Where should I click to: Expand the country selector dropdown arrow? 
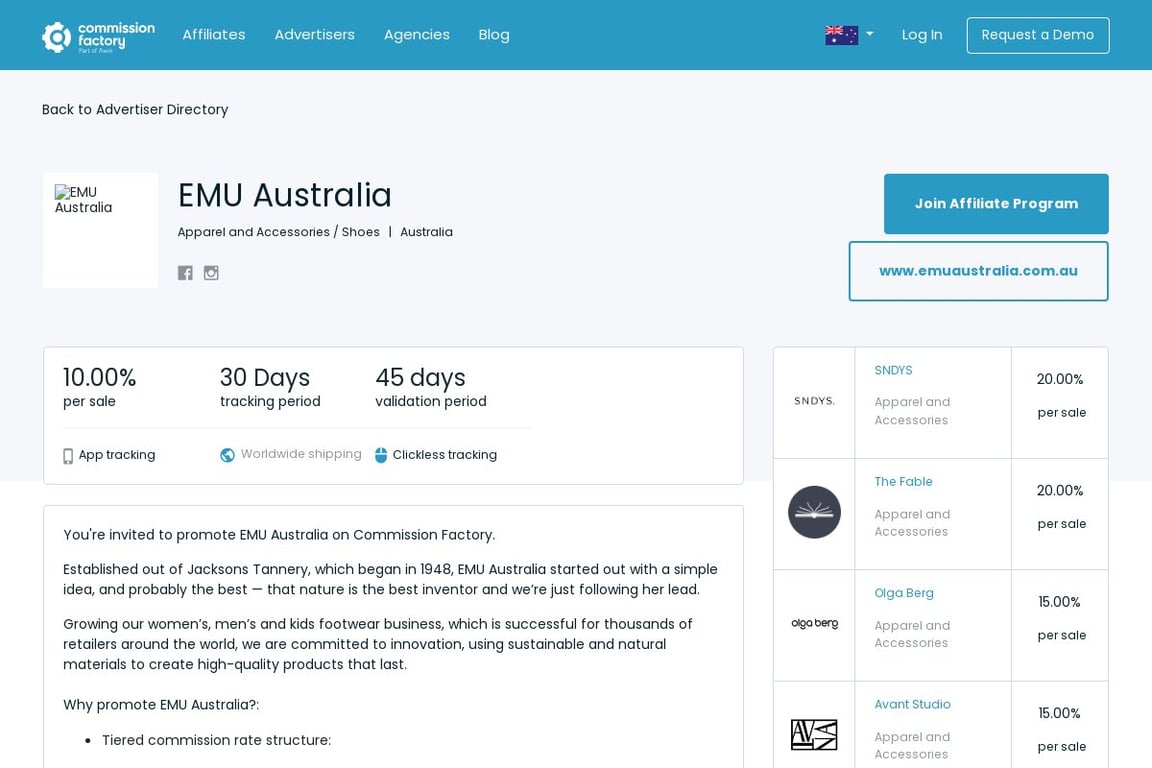click(870, 34)
